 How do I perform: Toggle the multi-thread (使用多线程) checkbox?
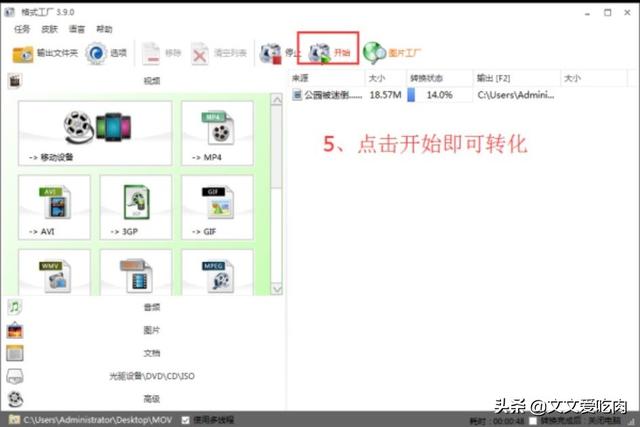(x=187, y=418)
